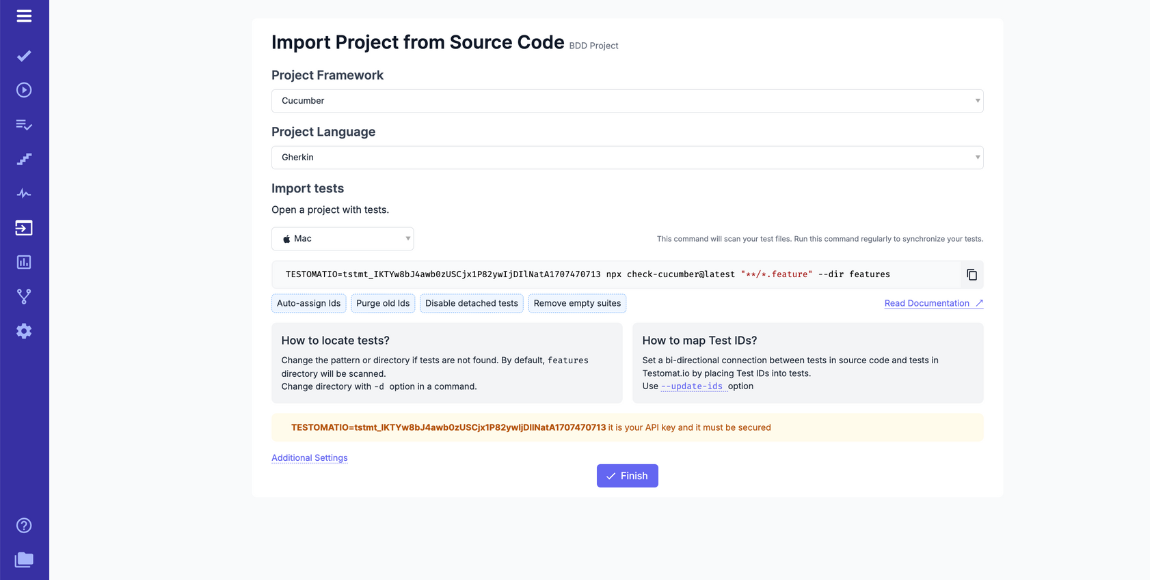This screenshot has height=580, width=1150.
Task: Click the Help question mark icon
Action: (x=24, y=524)
